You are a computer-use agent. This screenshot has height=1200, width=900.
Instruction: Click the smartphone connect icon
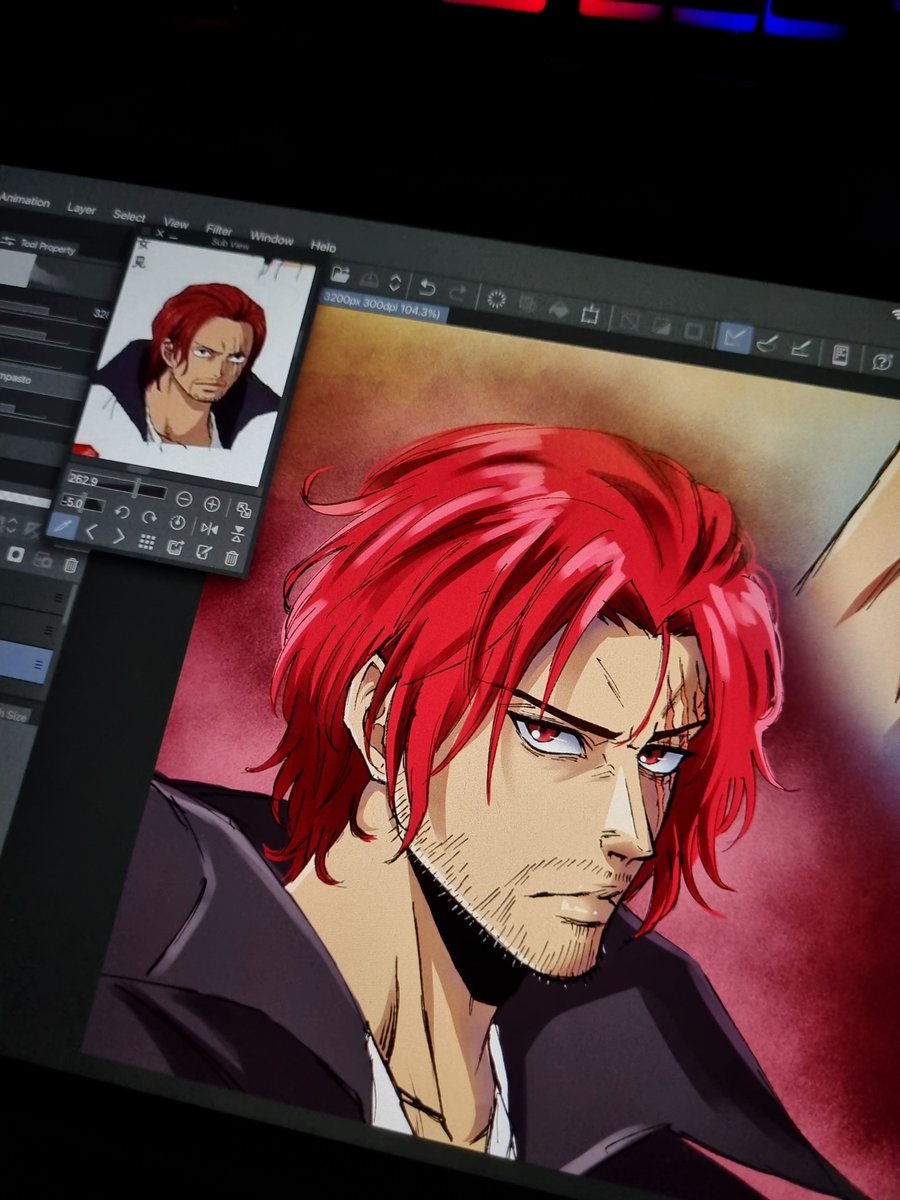[x=840, y=354]
